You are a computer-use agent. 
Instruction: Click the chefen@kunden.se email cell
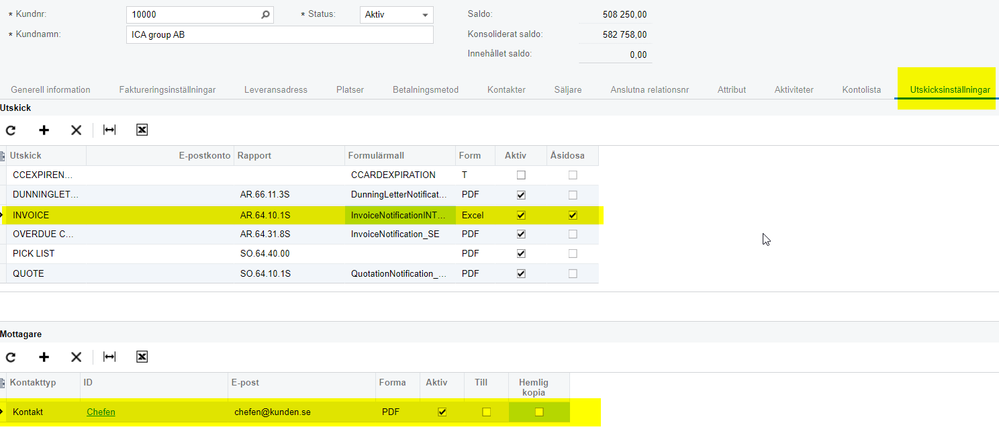[x=302, y=412]
